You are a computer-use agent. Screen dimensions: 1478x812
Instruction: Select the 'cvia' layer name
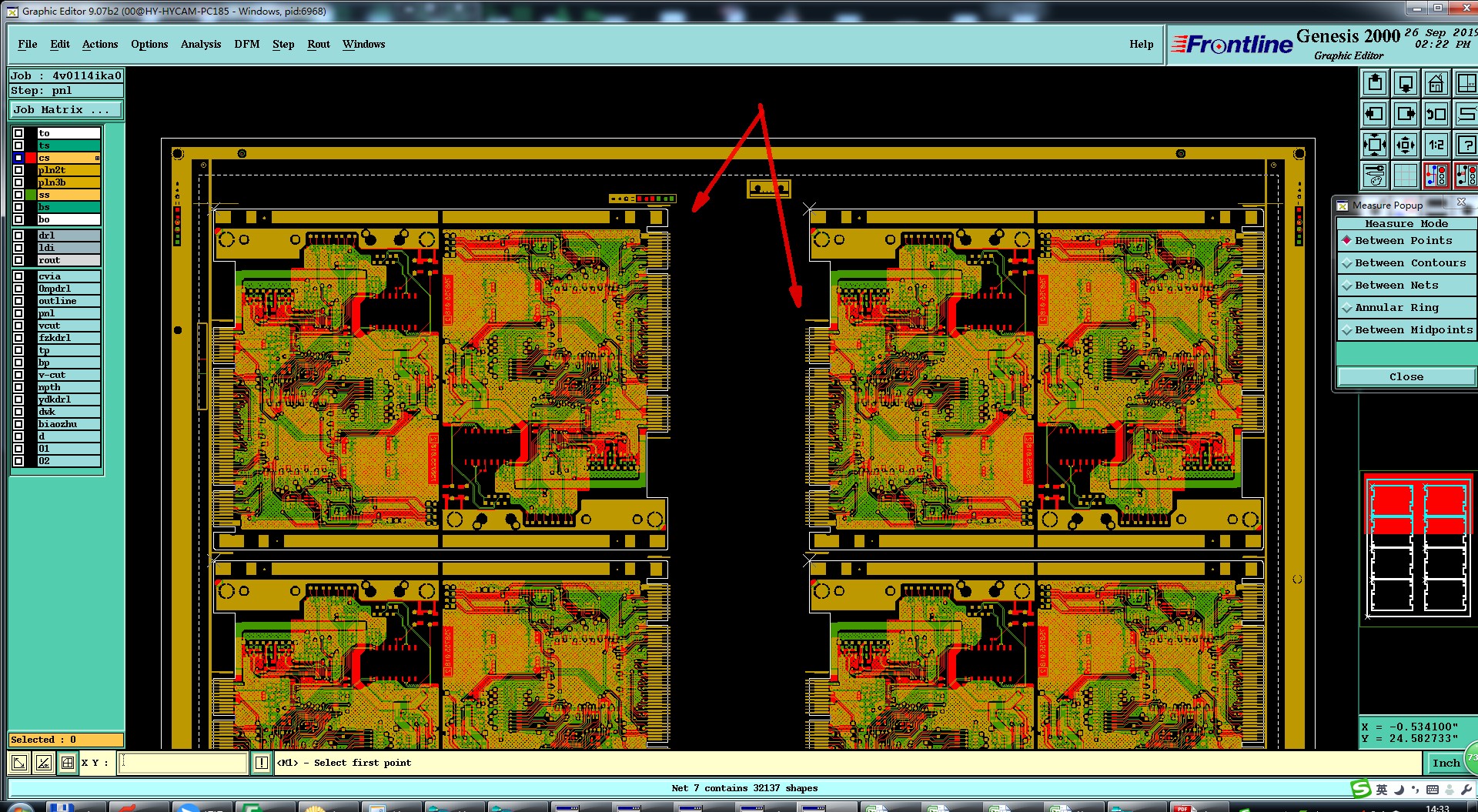69,276
